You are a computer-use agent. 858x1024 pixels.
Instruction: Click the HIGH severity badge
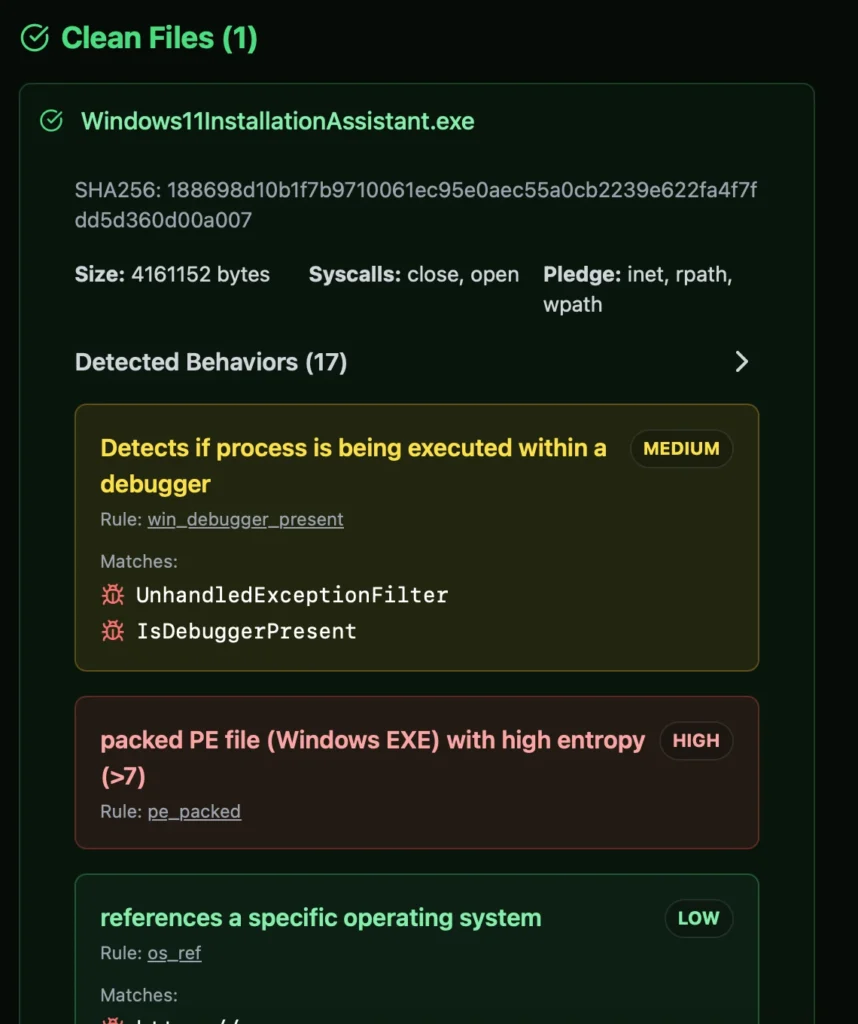pyautogui.click(x=696, y=741)
